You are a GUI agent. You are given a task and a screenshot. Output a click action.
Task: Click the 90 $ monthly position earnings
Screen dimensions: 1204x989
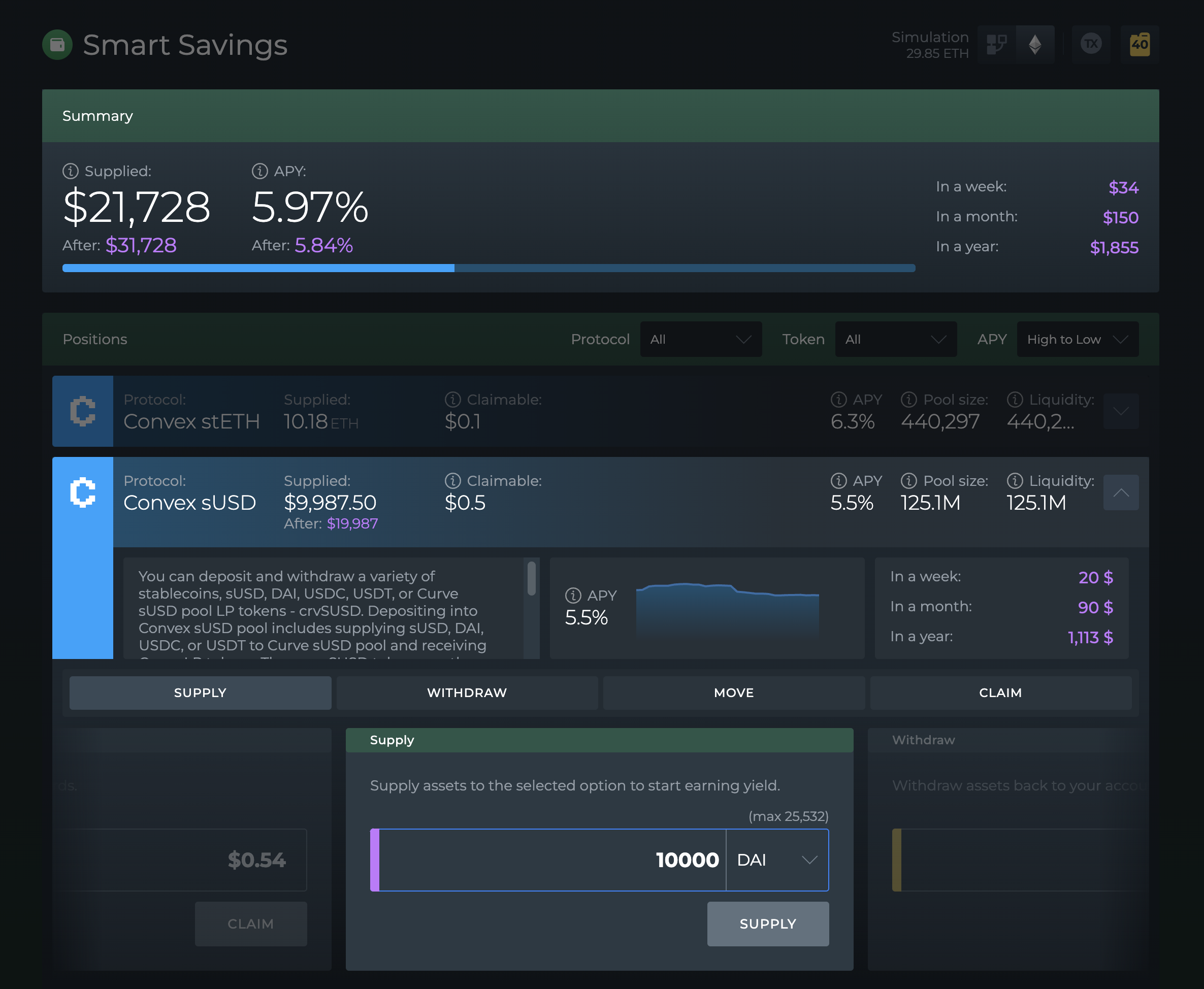1095,607
